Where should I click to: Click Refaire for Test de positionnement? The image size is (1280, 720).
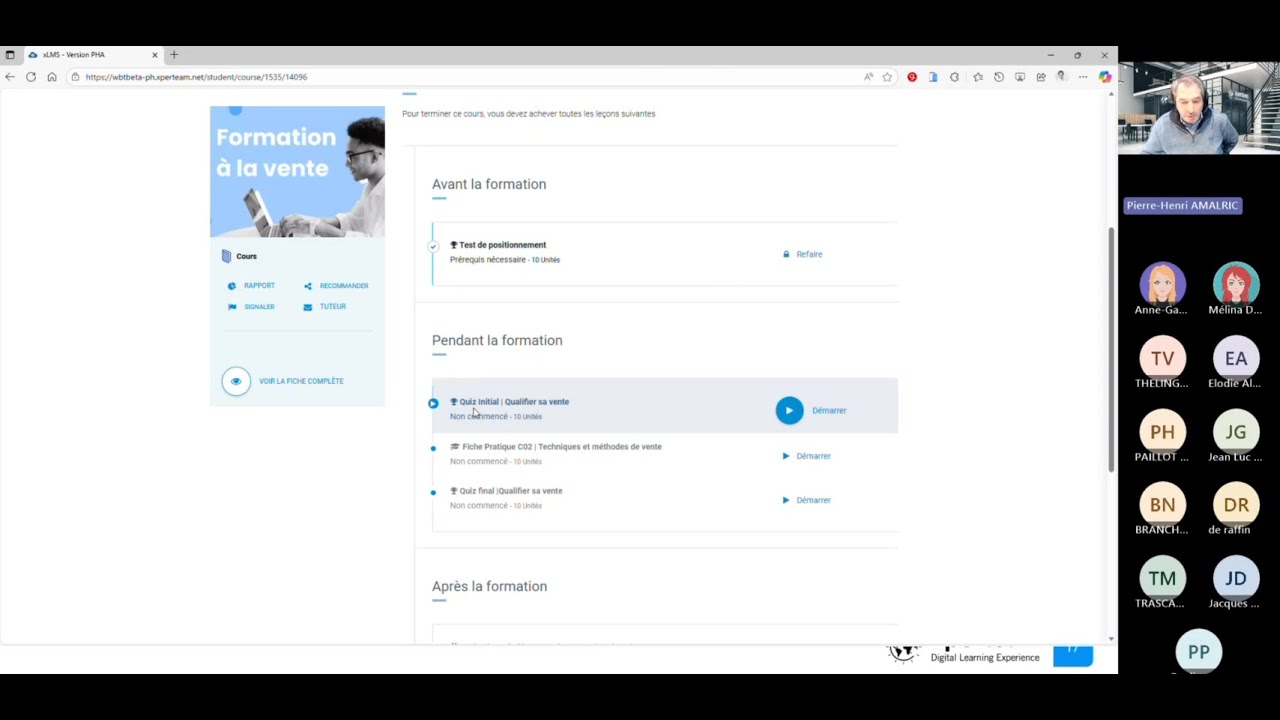809,254
